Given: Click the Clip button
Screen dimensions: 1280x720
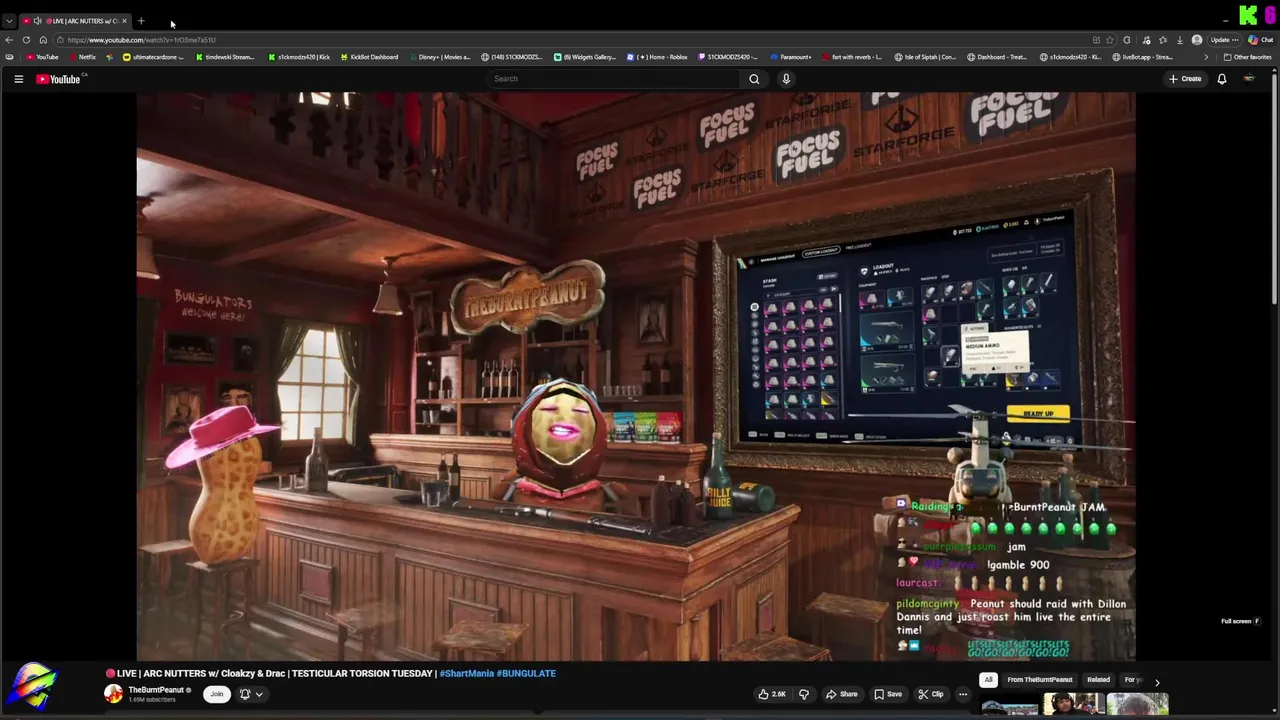Looking at the screenshot, I should (x=931, y=694).
